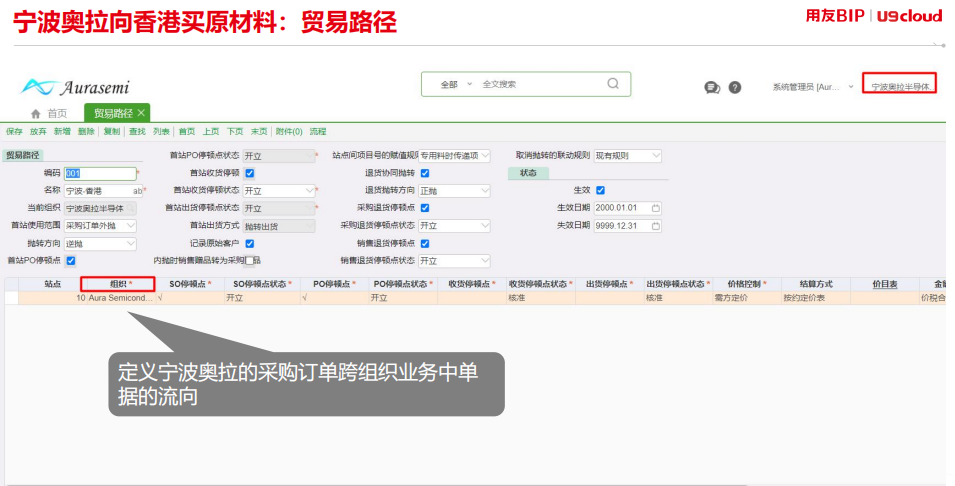The width and height of the screenshot is (955, 486).
Task: Click the 价格控制 column header
Action: tap(747, 284)
